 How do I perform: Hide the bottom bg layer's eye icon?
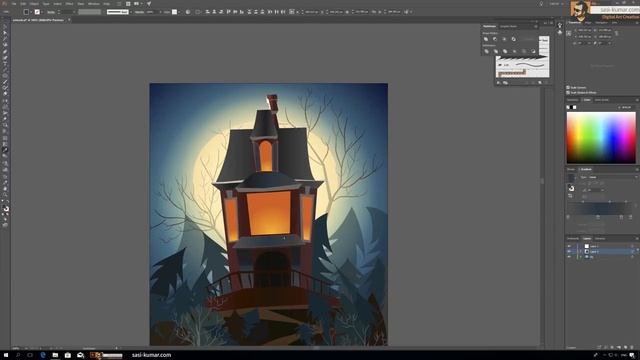(x=569, y=257)
